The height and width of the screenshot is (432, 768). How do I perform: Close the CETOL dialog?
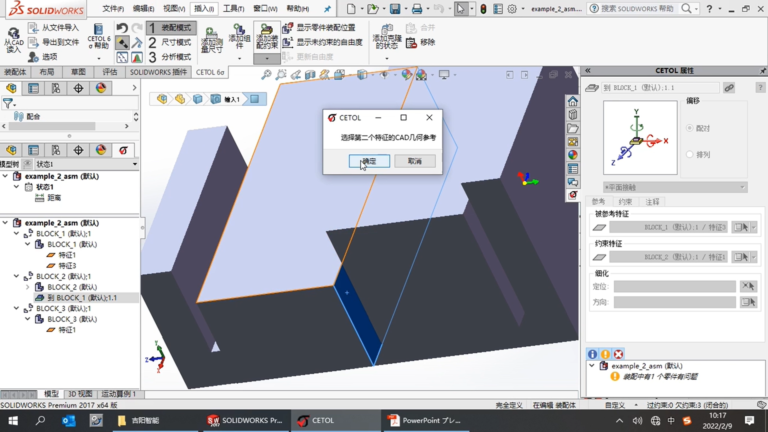429,118
